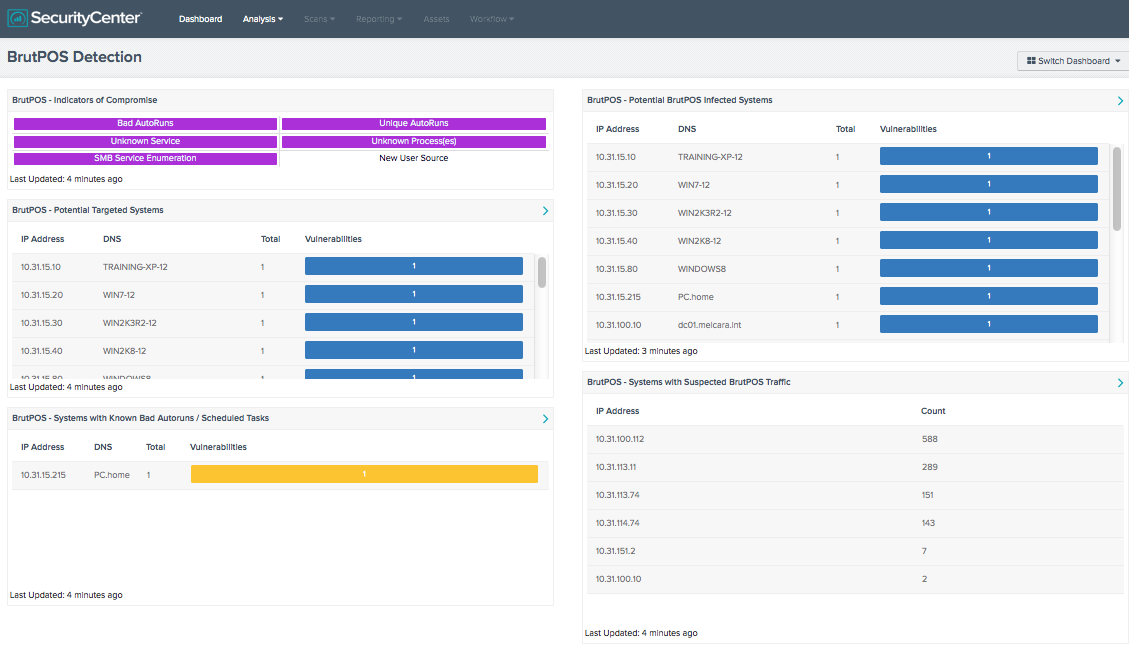Click the Unknown Service indicator
Screen dimensions: 1129x646
pos(145,142)
